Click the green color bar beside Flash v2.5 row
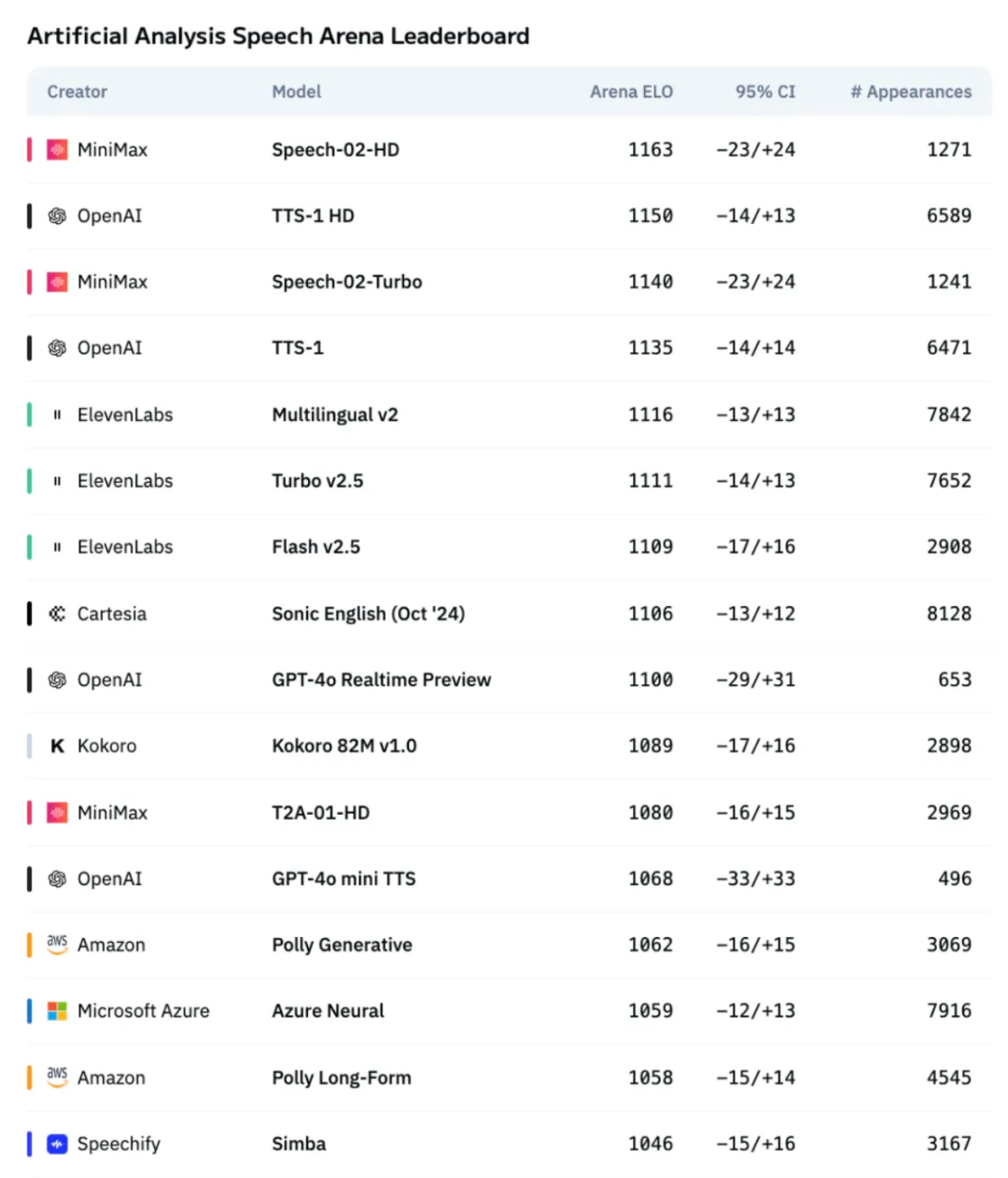 [30, 547]
